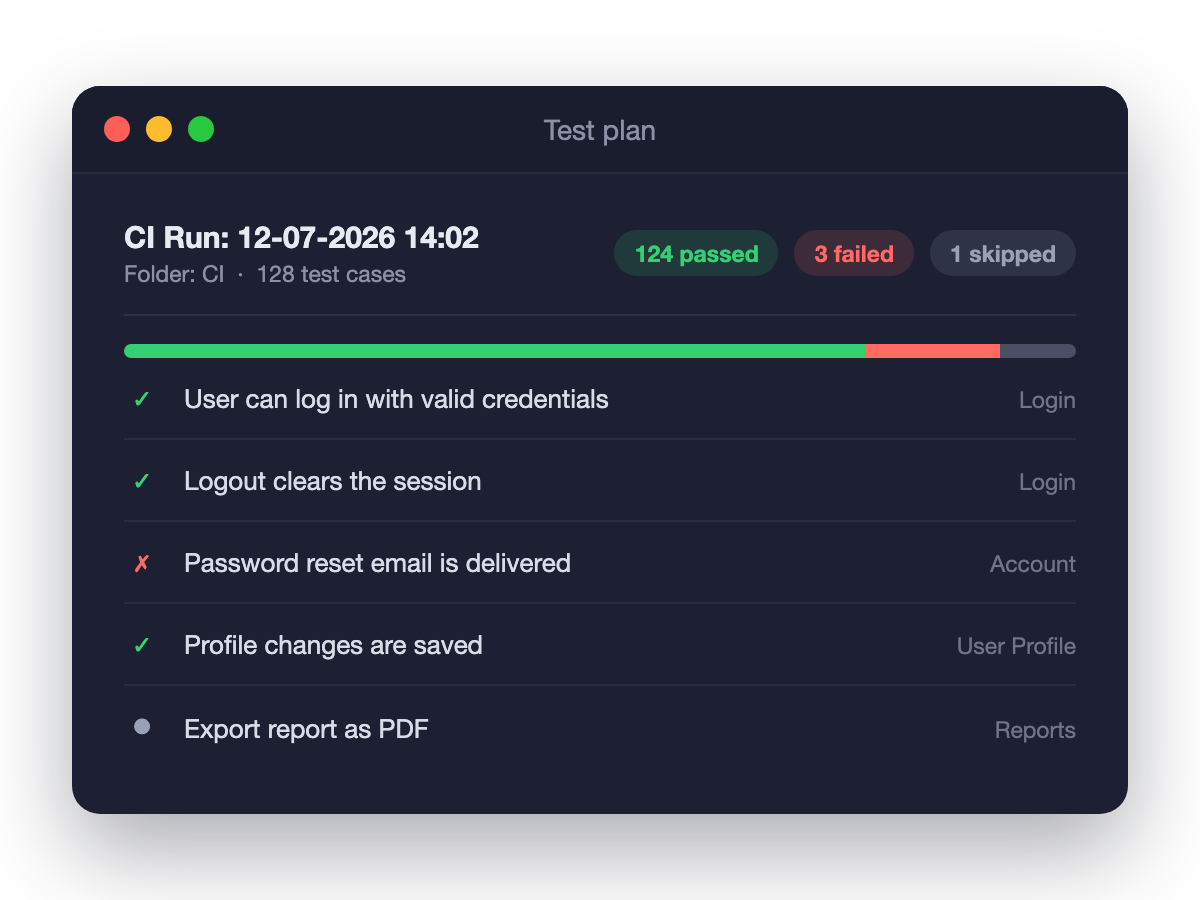
Task: Click the checkmark beside Profile changes are saved
Action: tap(142, 646)
